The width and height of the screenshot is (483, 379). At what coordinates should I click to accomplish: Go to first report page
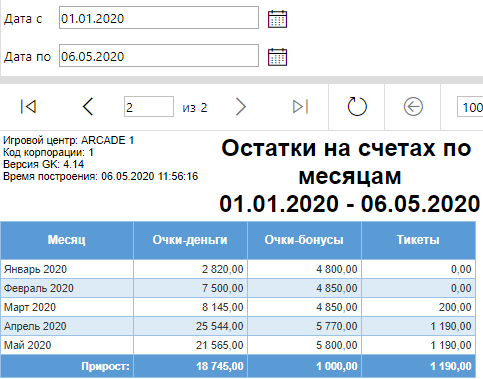(x=28, y=107)
